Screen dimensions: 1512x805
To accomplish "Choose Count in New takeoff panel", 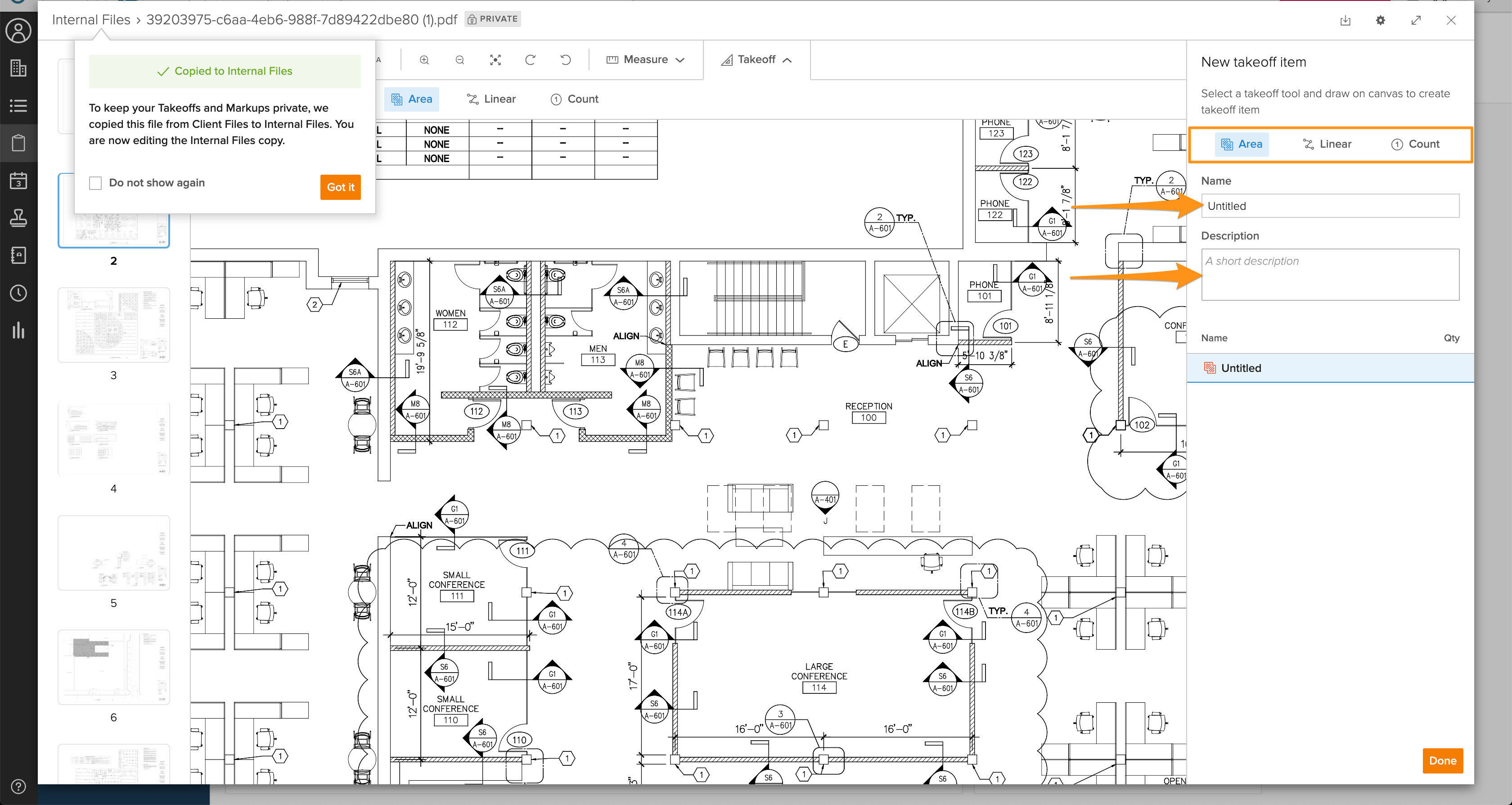I will coord(1415,145).
